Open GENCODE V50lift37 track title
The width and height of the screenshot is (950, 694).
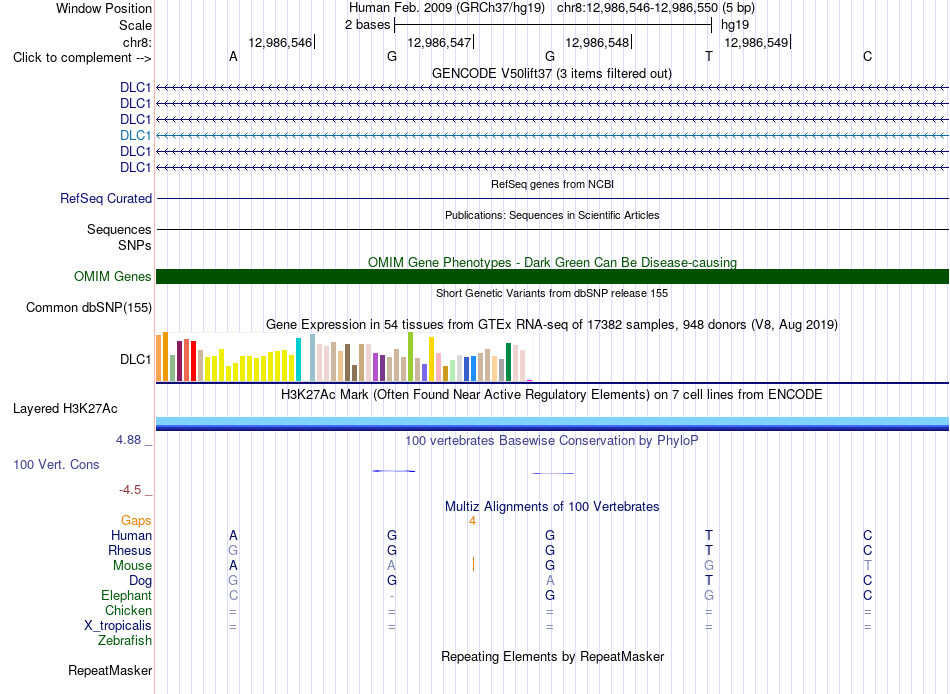[x=552, y=73]
